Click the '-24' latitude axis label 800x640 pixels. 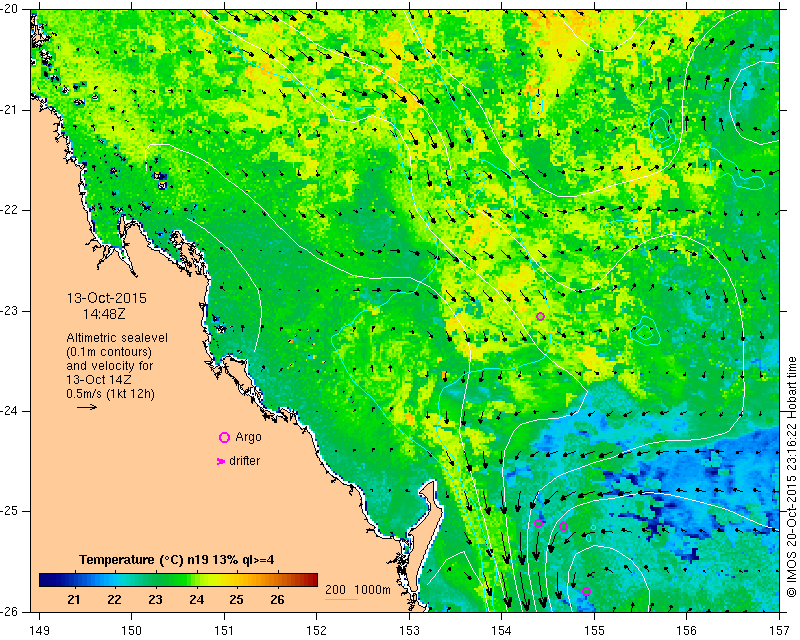click(9, 411)
